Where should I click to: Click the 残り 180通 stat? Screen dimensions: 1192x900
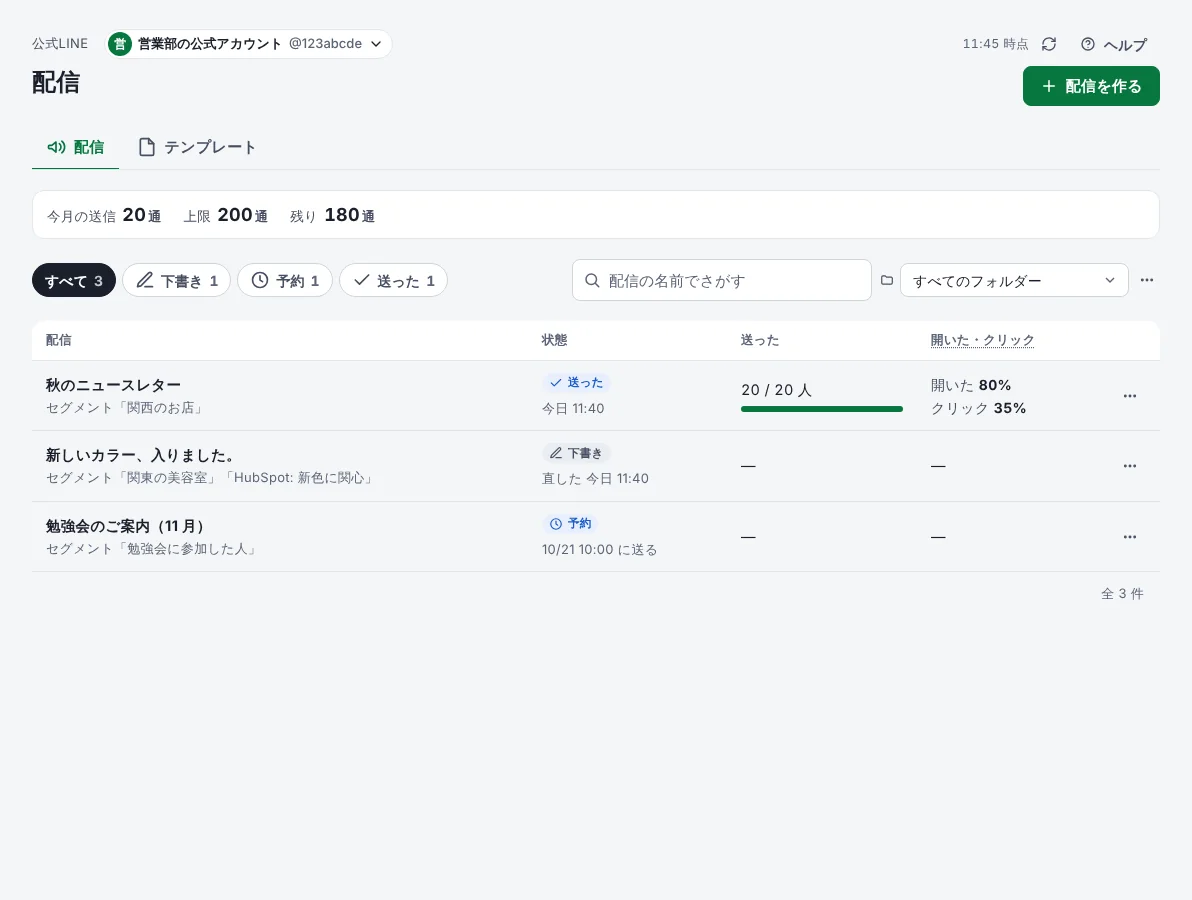tap(332, 215)
